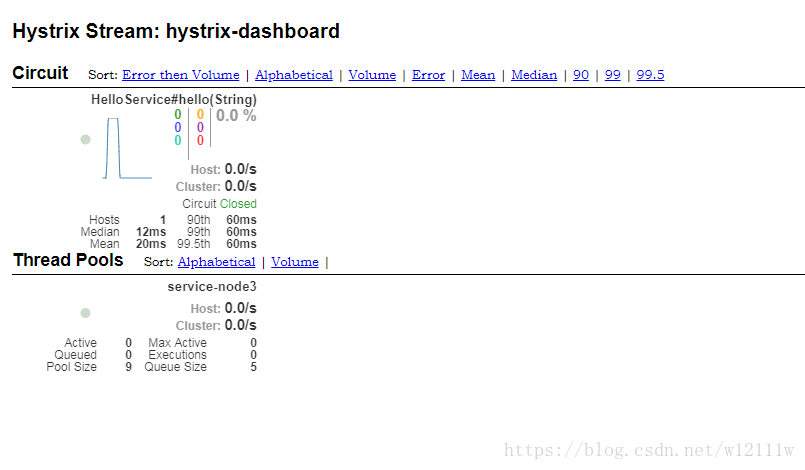Click the circuit Cluster 0.0/s rate
This screenshot has width=805, height=470.
coord(240,186)
